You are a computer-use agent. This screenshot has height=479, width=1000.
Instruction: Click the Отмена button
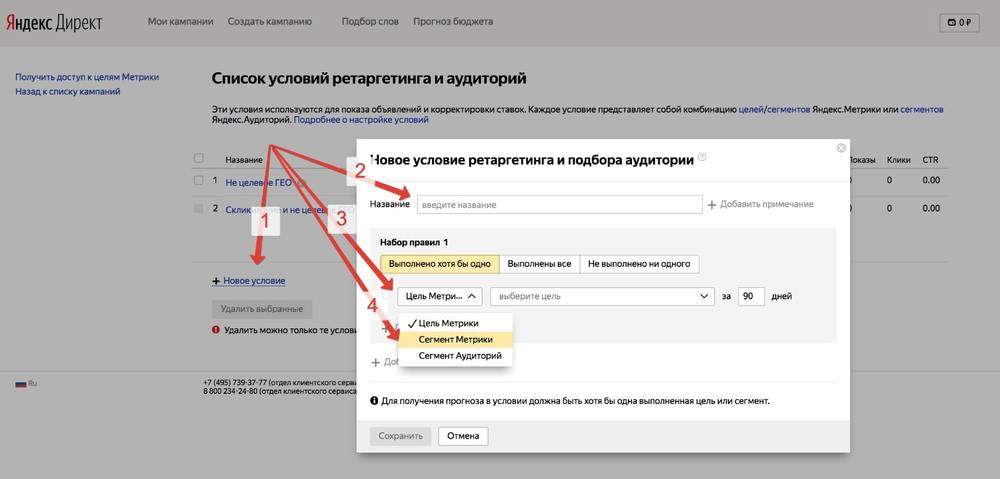click(x=463, y=436)
